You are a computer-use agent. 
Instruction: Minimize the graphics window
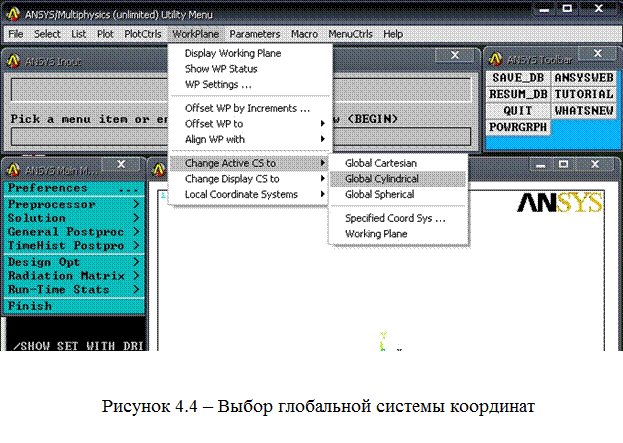[x=540, y=164]
